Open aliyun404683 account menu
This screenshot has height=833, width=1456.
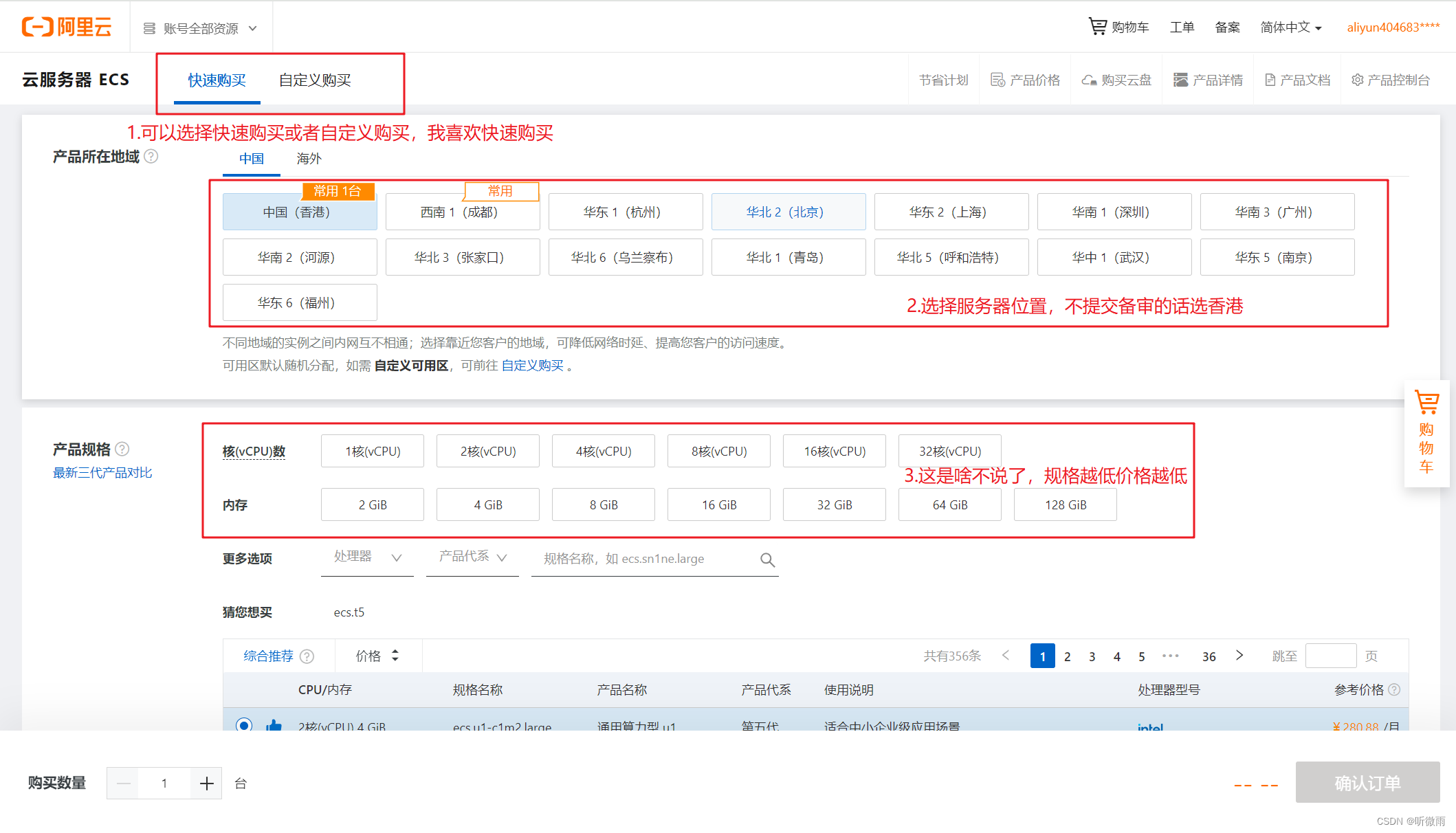[1393, 27]
